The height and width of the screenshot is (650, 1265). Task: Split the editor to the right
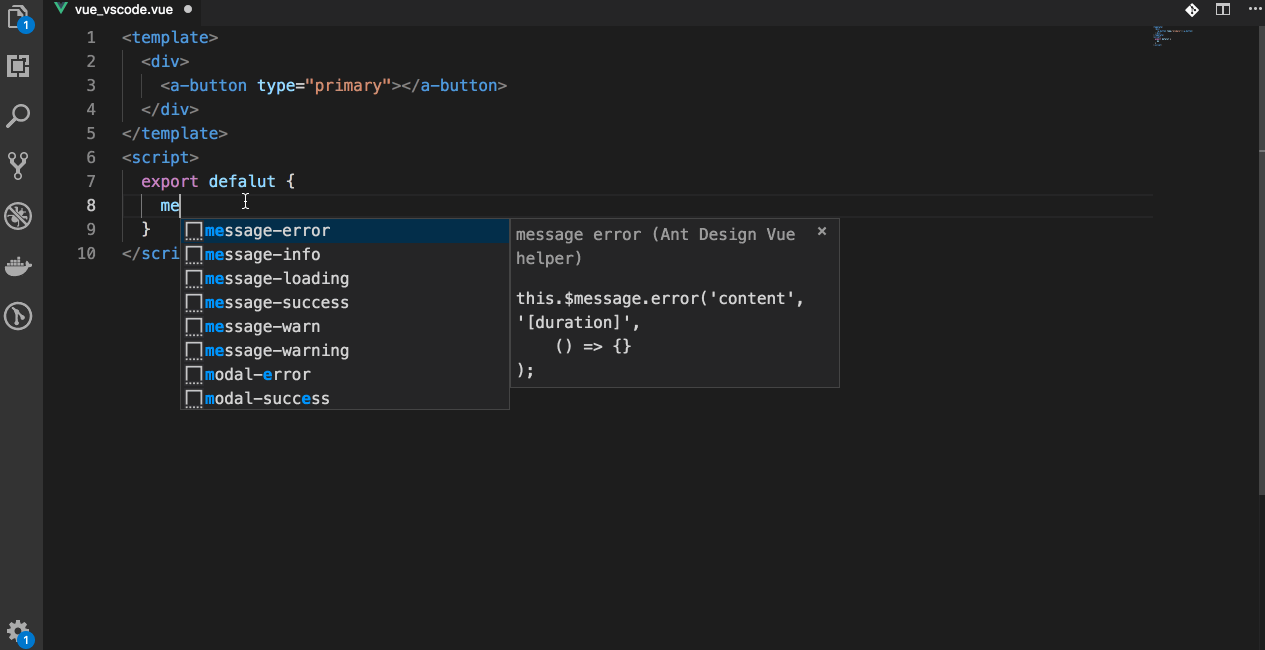coord(1222,10)
